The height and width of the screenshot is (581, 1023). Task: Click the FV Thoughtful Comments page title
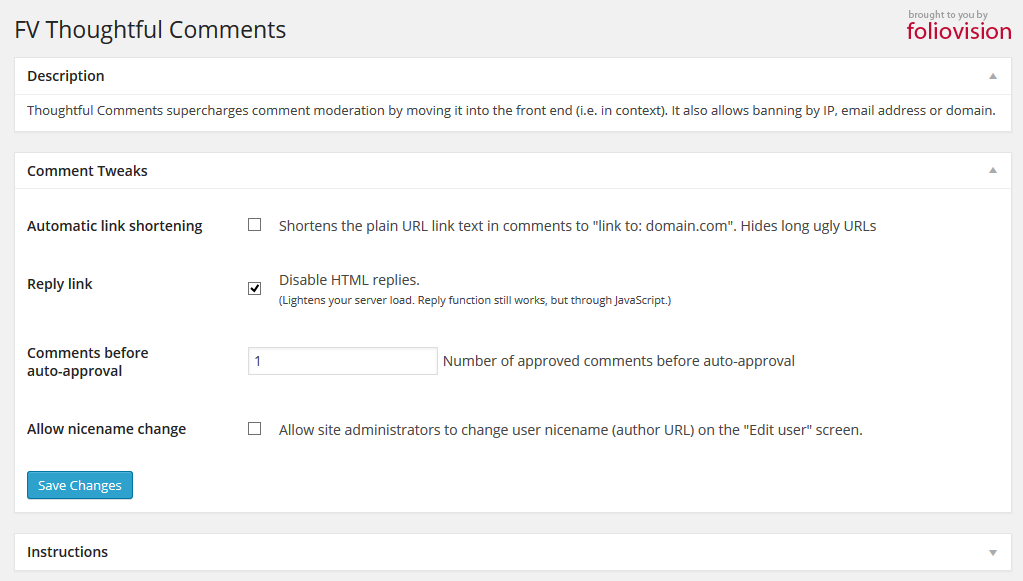coord(150,30)
